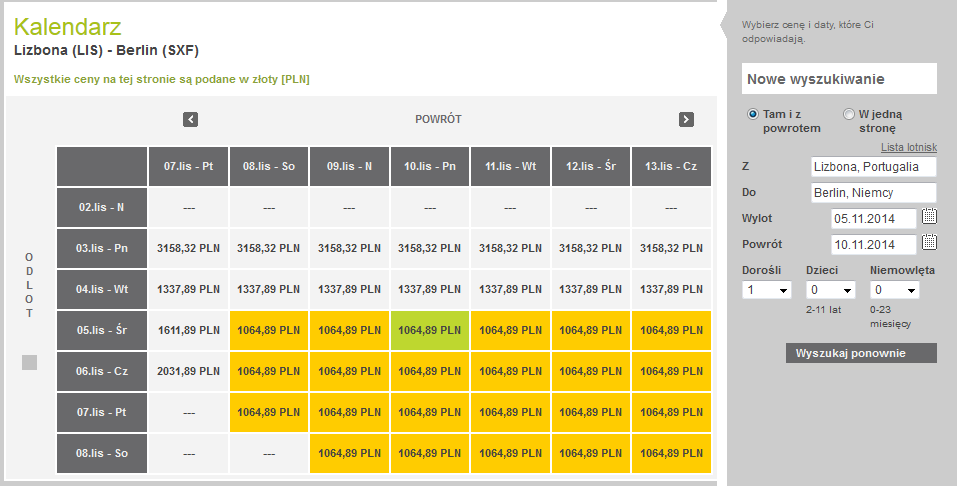Open the Lista lotnisk link
Image resolution: width=957 pixels, height=488 pixels.
click(909, 147)
